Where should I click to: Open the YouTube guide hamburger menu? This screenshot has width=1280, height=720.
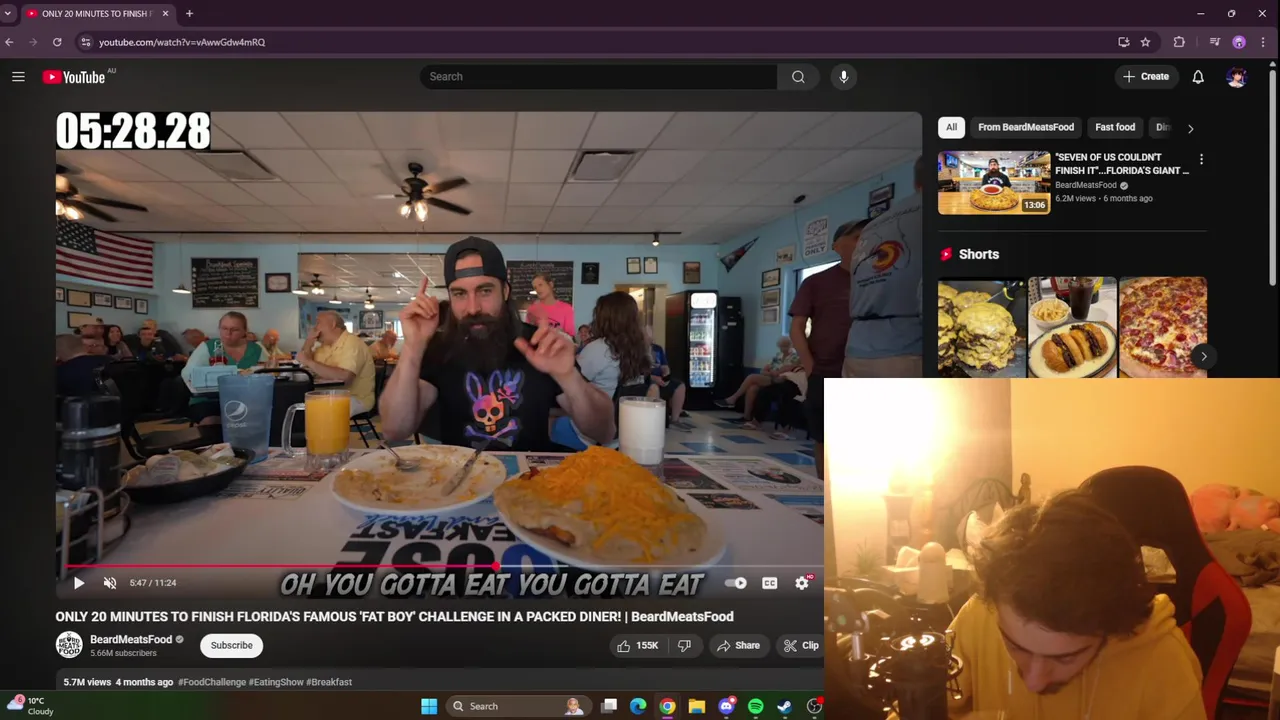[x=18, y=77]
